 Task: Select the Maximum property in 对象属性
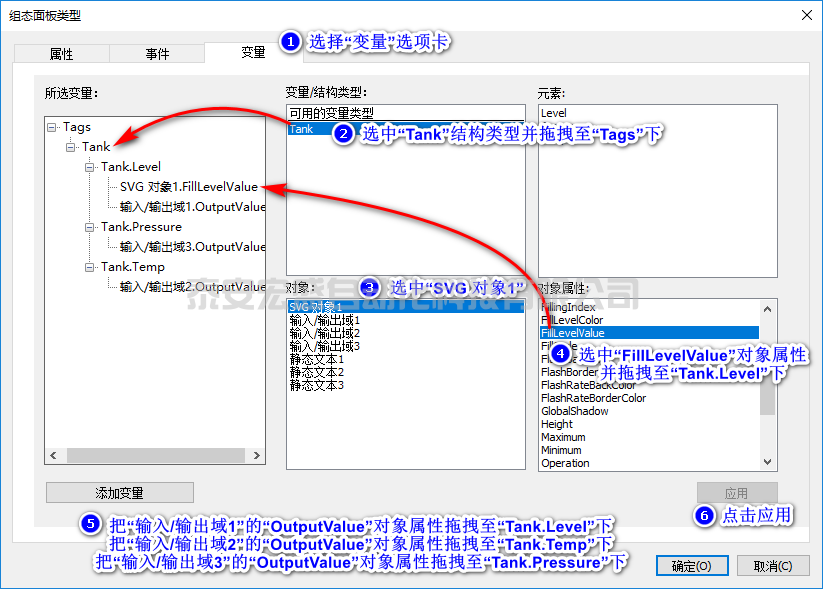(x=563, y=437)
